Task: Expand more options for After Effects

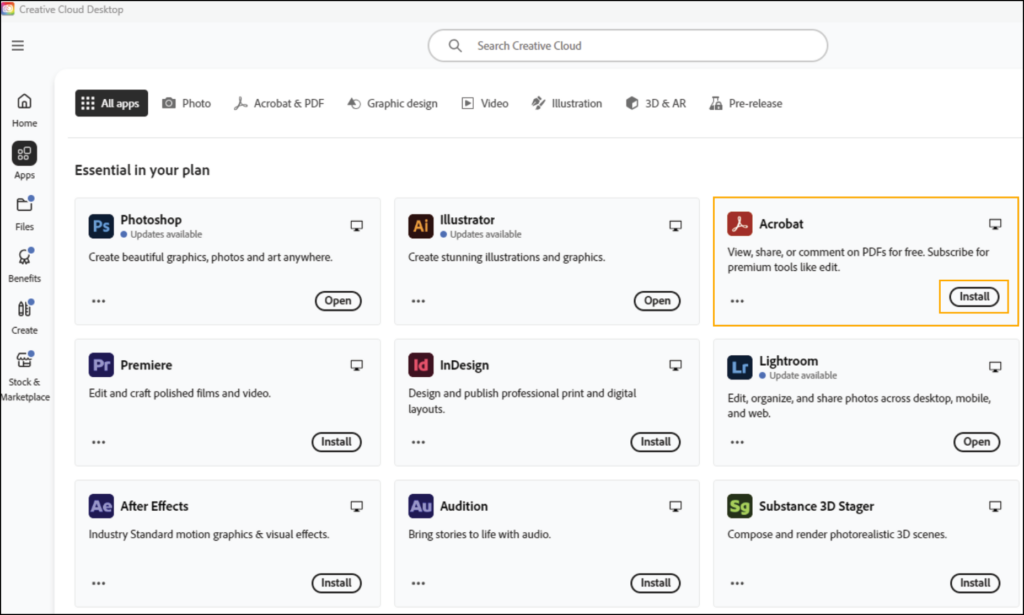Action: pyautogui.click(x=98, y=583)
